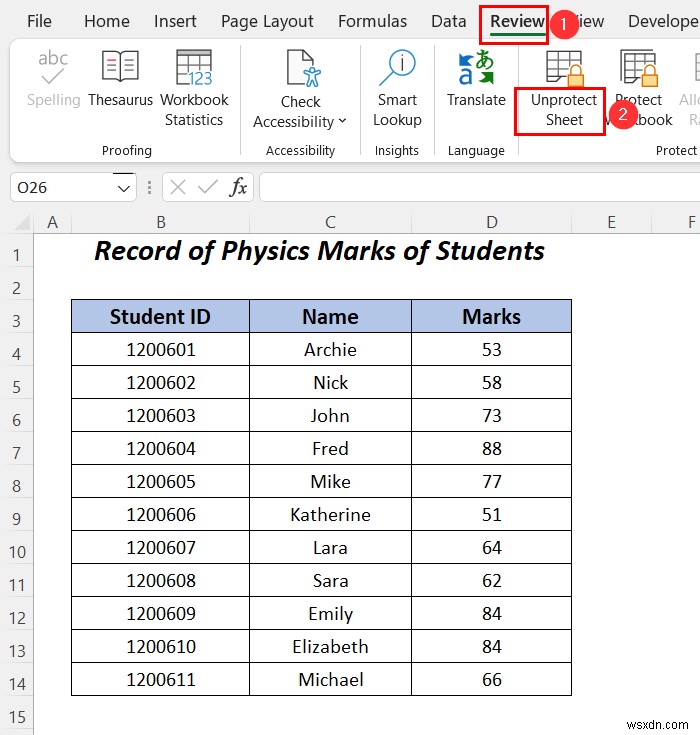
Task: Select column E header
Action: (x=611, y=222)
